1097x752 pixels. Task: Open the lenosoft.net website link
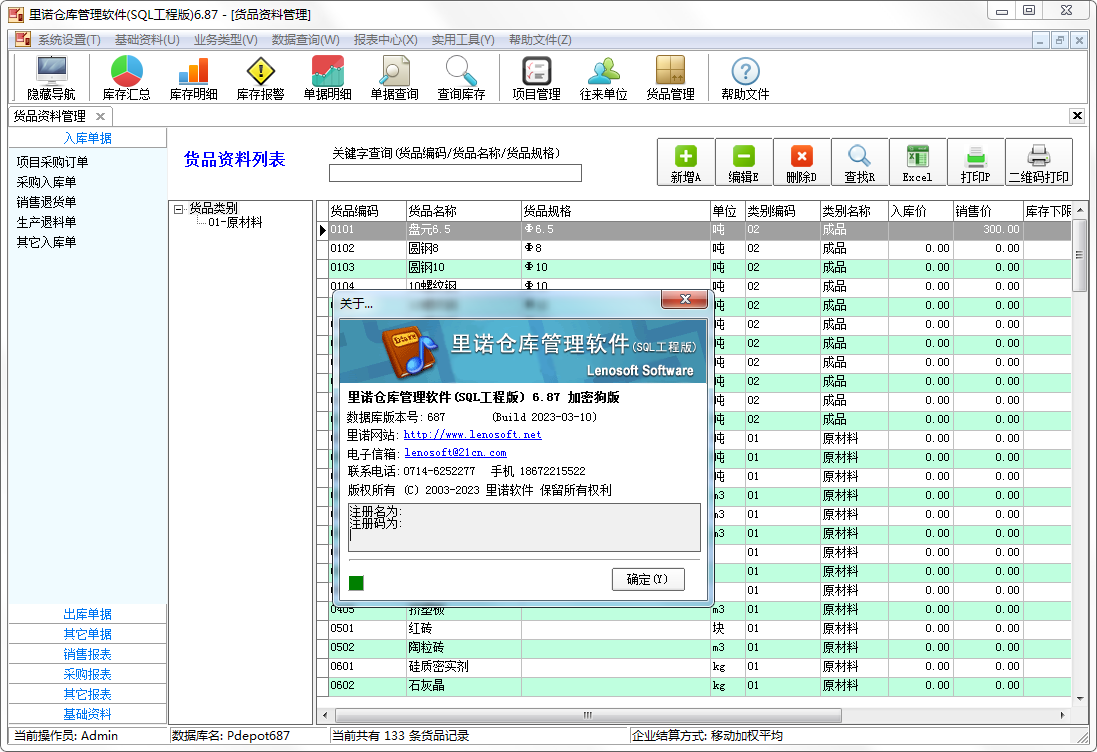point(472,434)
